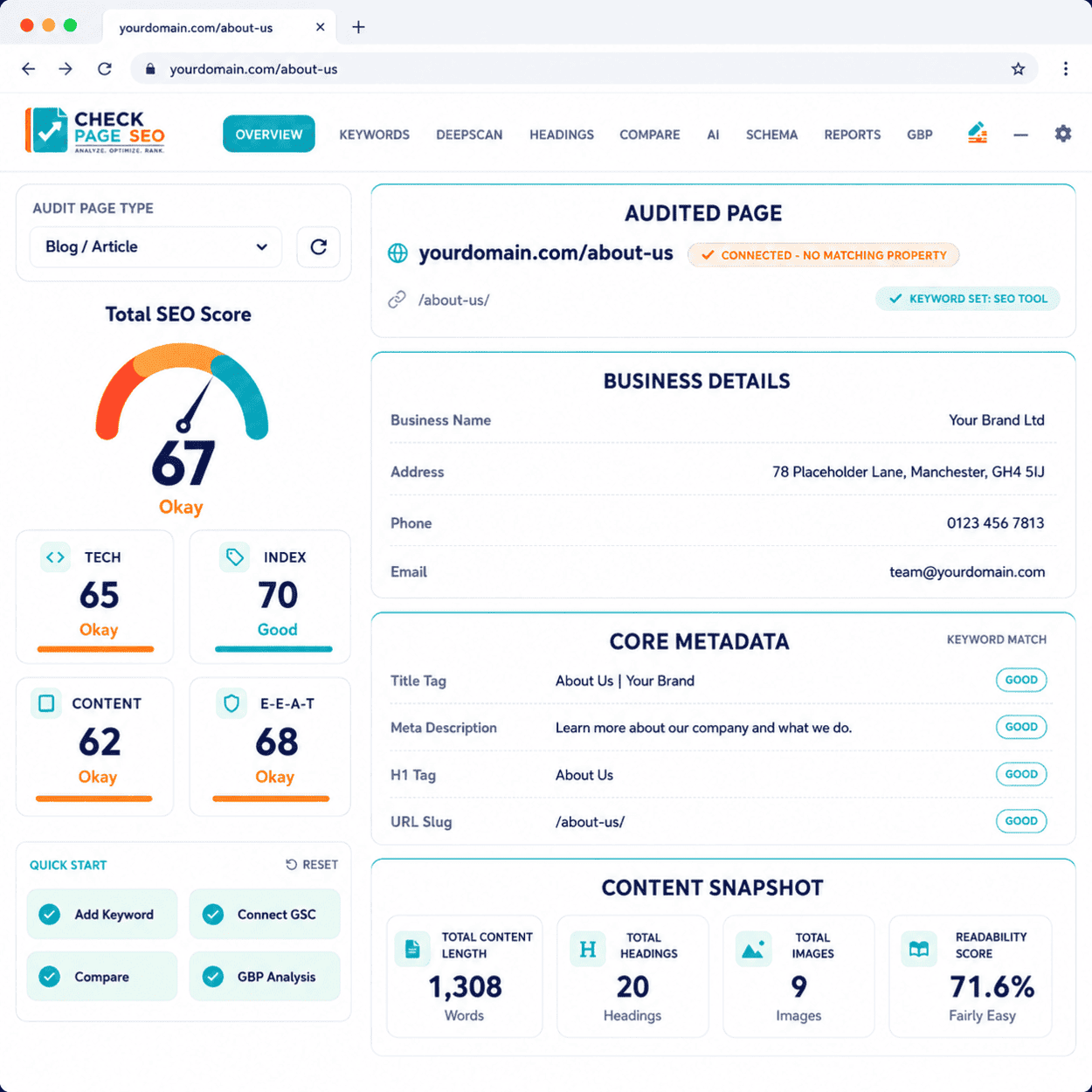Viewport: 1092px width, 1092px height.
Task: Click the browser address bar URL field
Action: pos(584,69)
